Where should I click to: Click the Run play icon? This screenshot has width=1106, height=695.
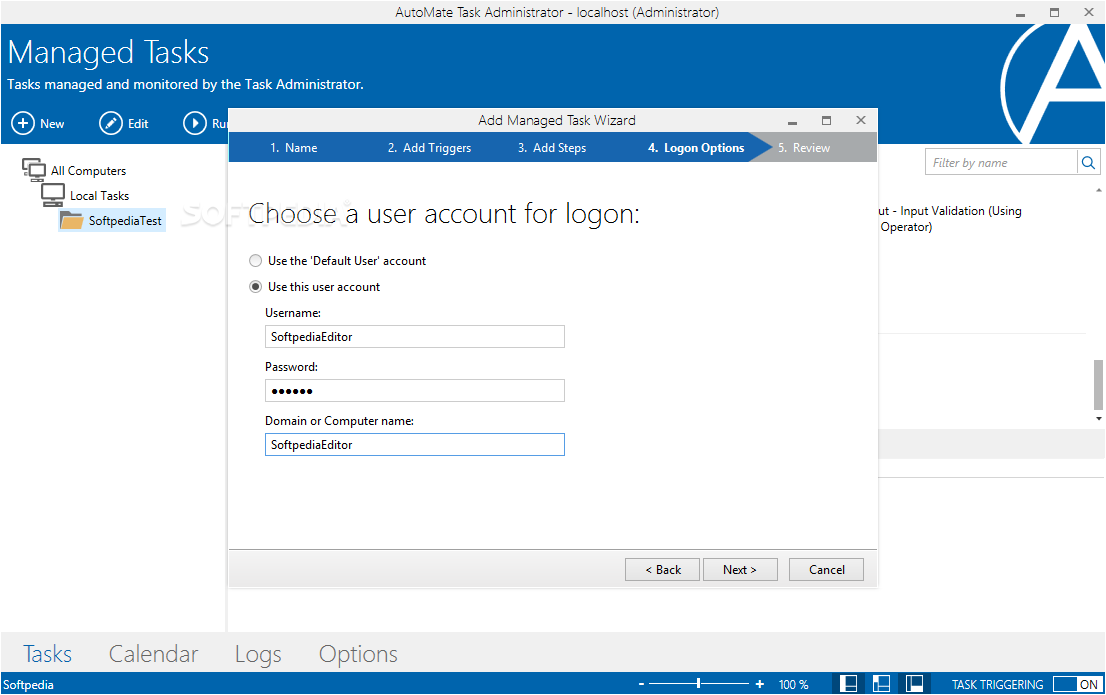[195, 123]
